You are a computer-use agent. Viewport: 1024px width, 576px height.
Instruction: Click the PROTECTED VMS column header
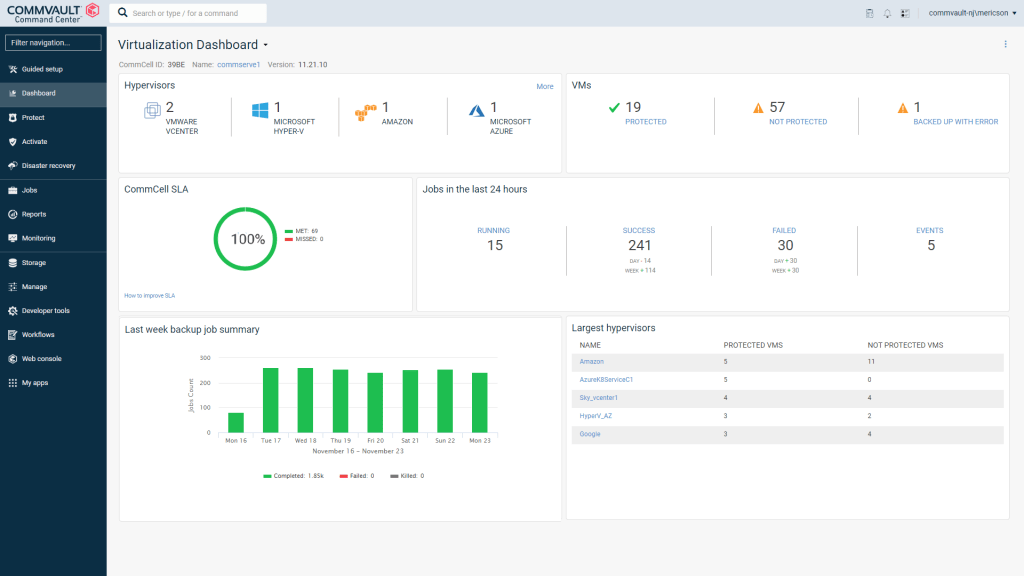click(753, 345)
